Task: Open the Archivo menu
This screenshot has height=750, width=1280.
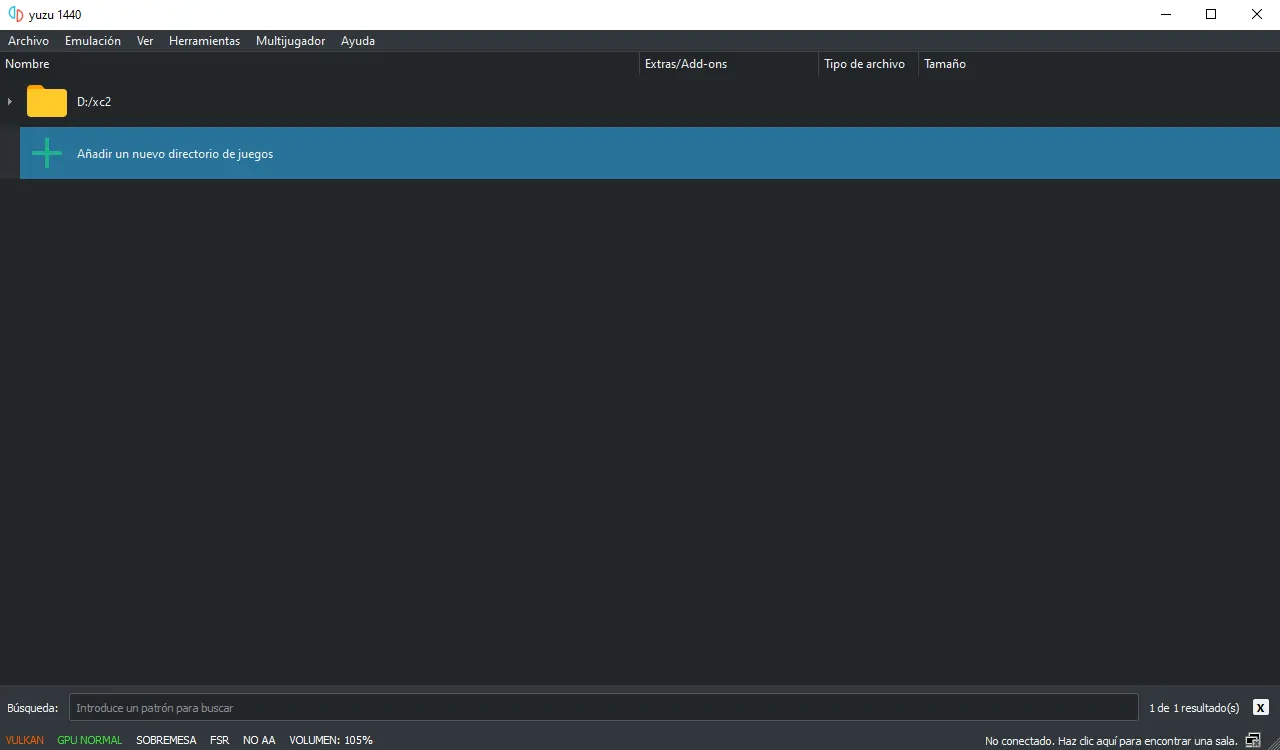Action: point(28,41)
